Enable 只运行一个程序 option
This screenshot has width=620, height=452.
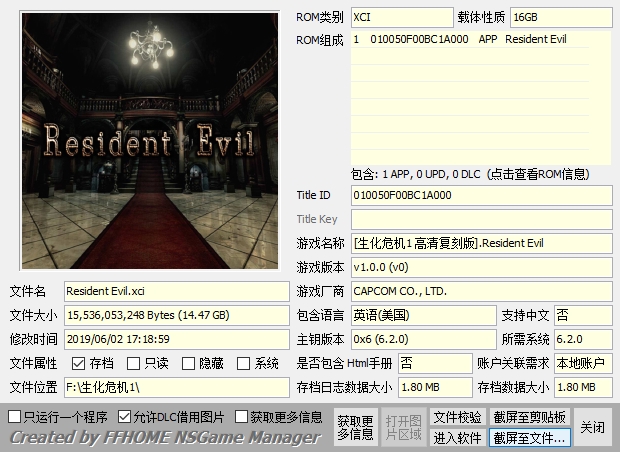(x=15, y=416)
